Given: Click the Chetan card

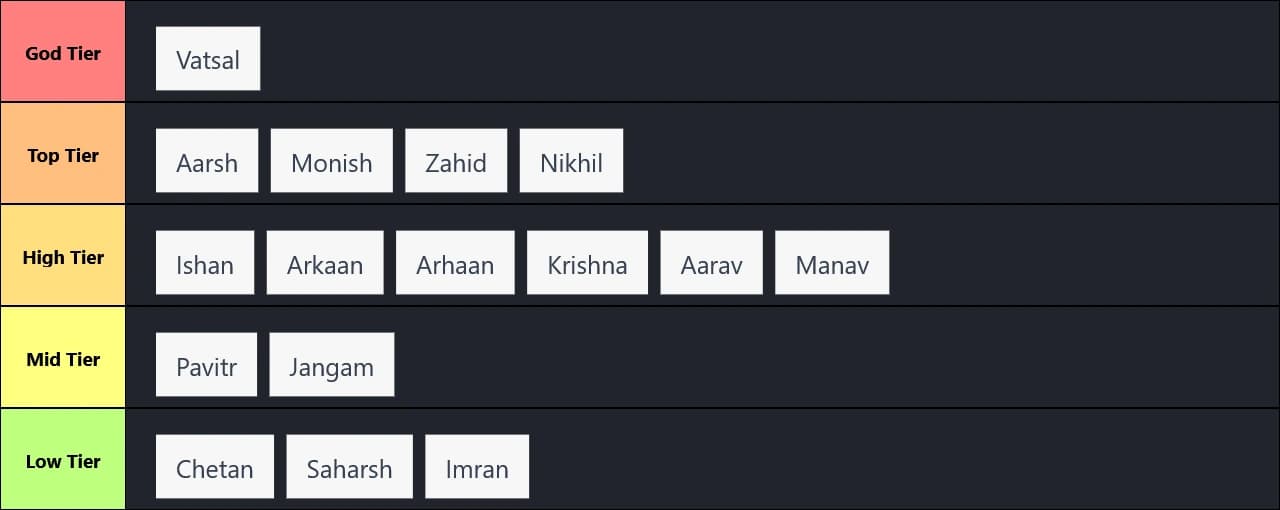Looking at the screenshot, I should pyautogui.click(x=214, y=467).
